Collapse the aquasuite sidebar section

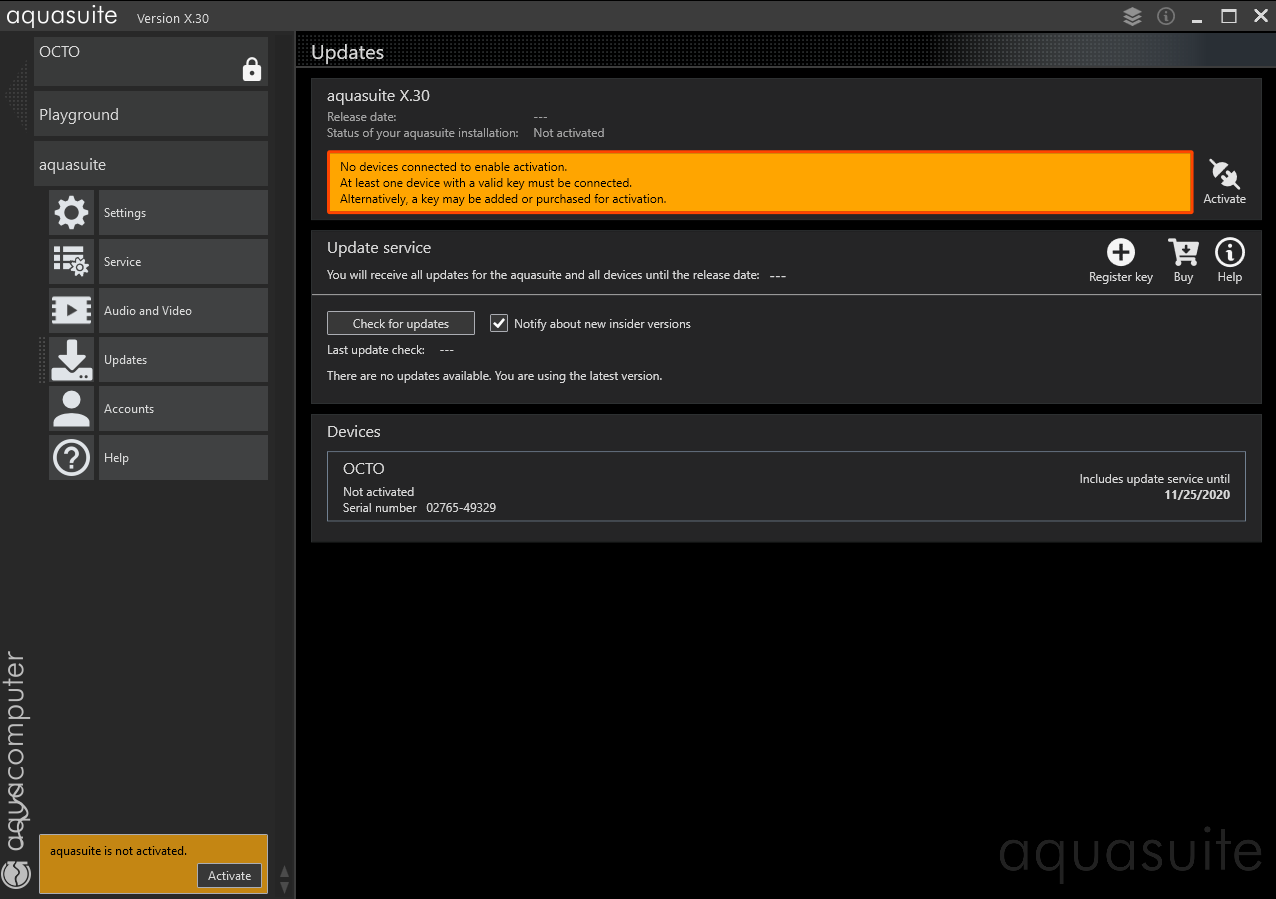151,164
